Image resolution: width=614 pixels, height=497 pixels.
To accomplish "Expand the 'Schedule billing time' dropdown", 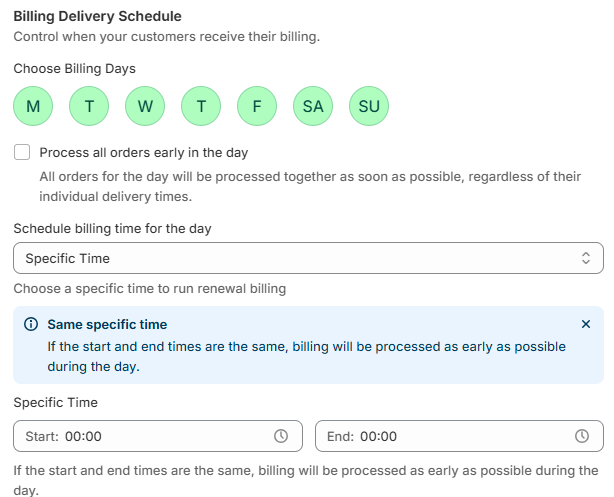I will (300, 258).
